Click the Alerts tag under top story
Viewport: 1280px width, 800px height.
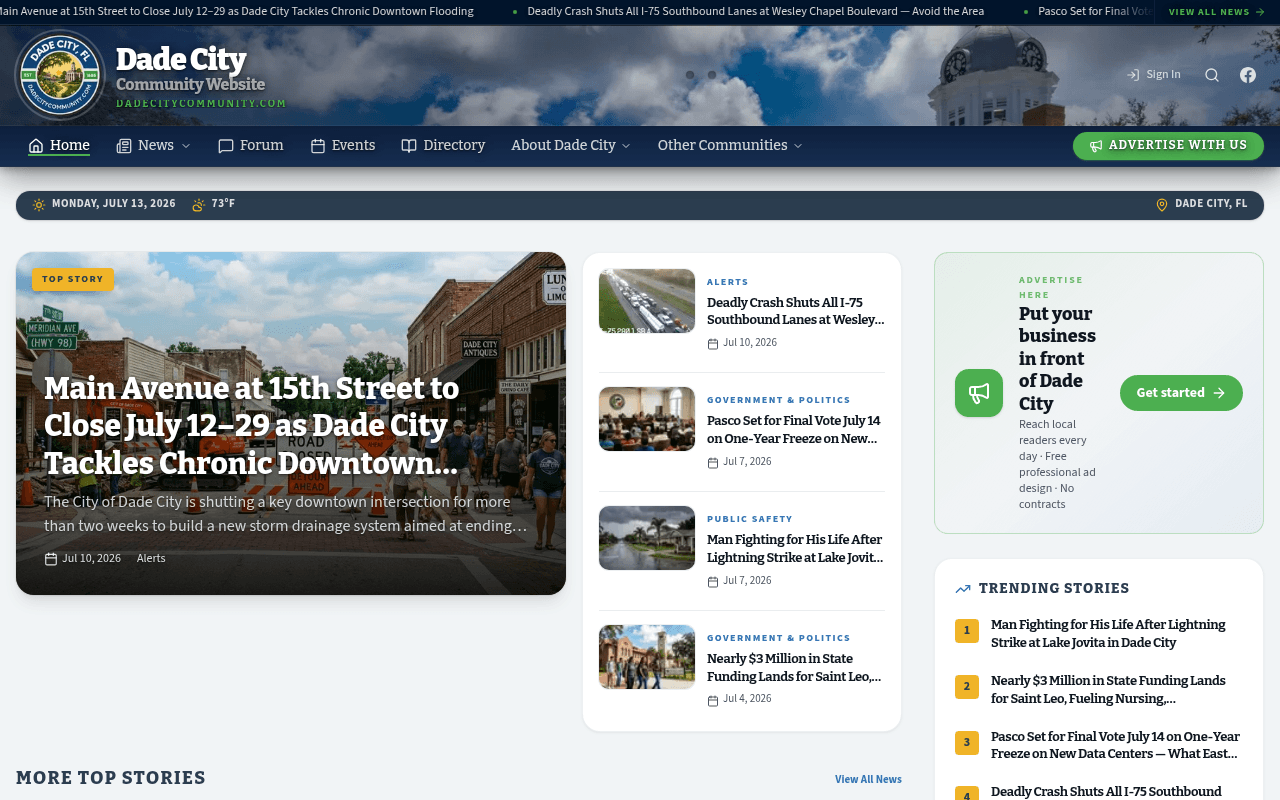click(x=151, y=559)
